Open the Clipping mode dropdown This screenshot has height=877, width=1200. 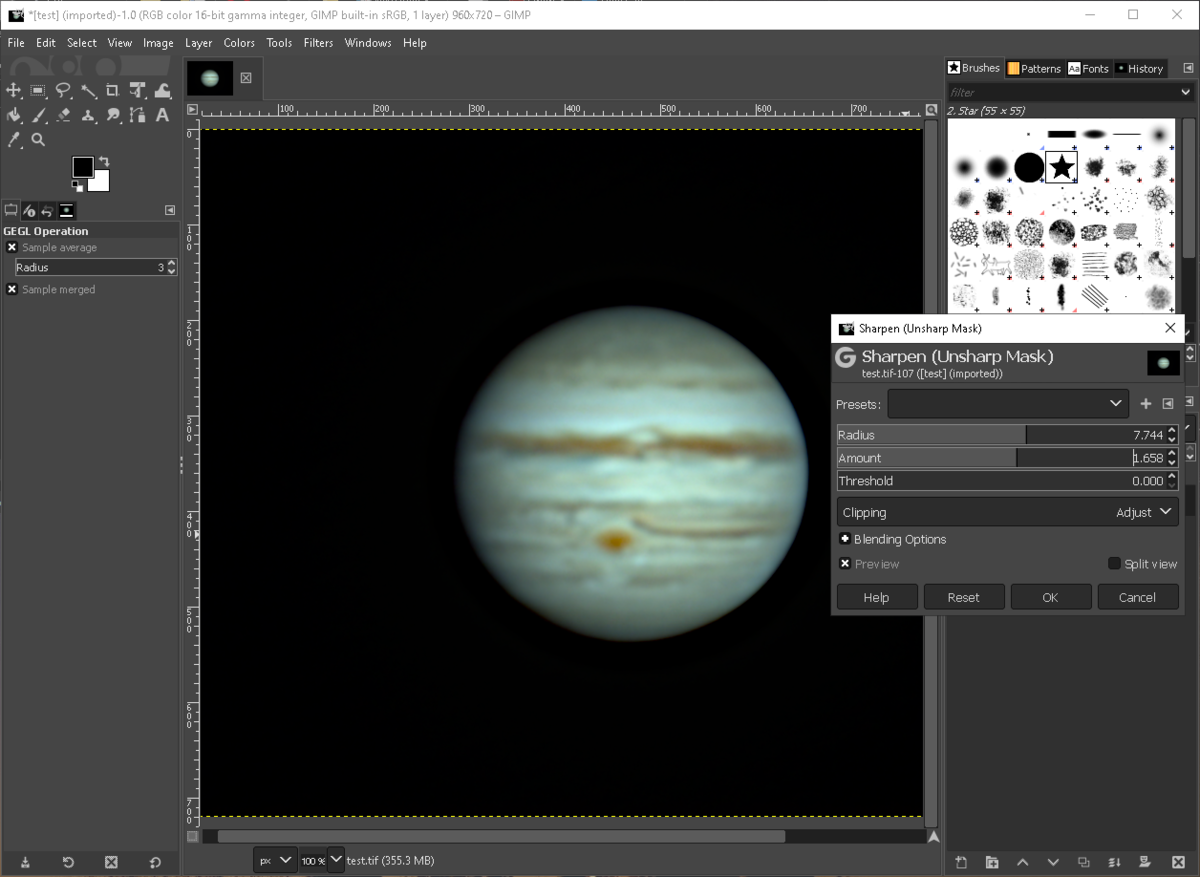click(x=1007, y=512)
